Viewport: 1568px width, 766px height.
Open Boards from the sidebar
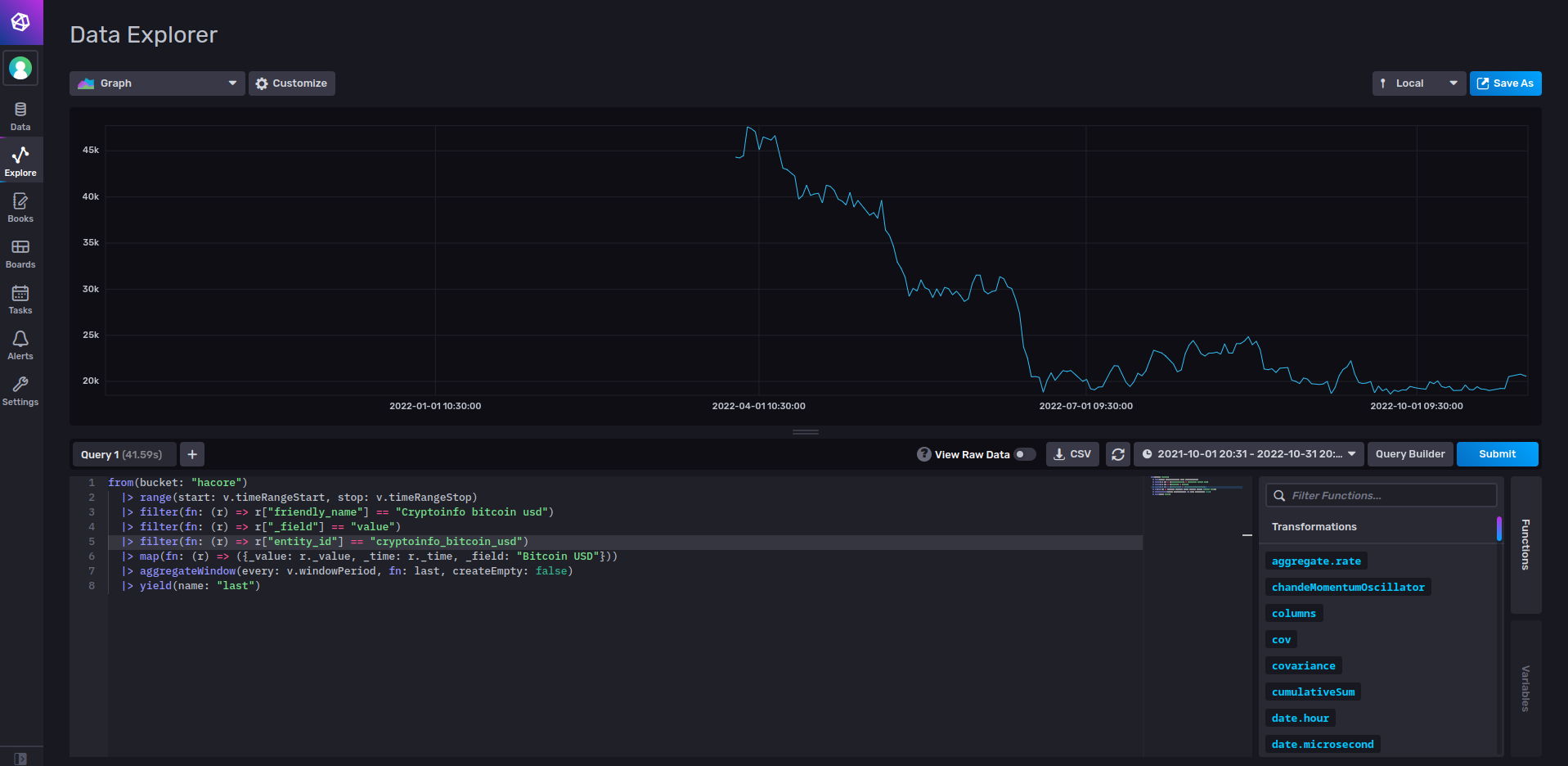pyautogui.click(x=20, y=253)
